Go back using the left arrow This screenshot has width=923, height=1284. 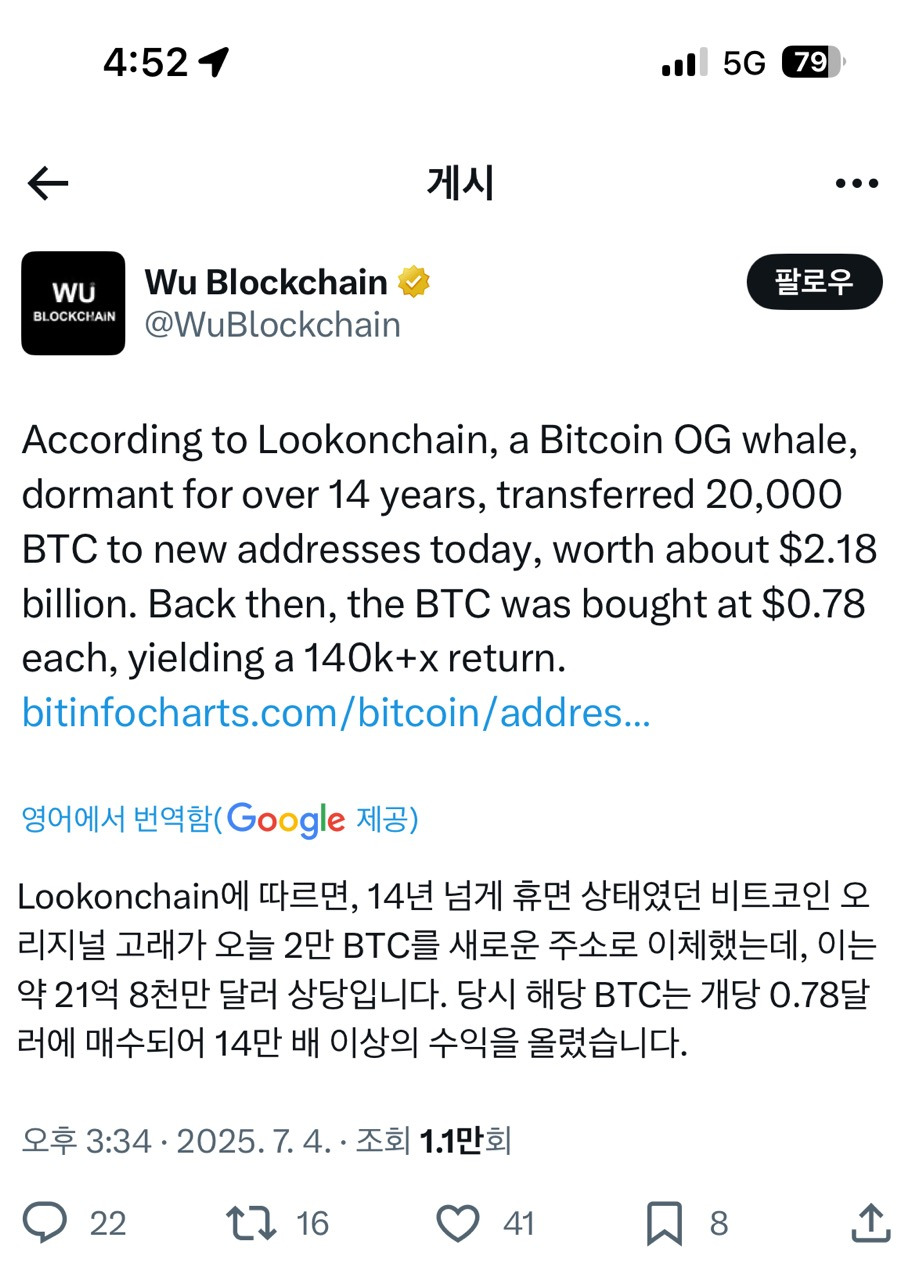47,182
